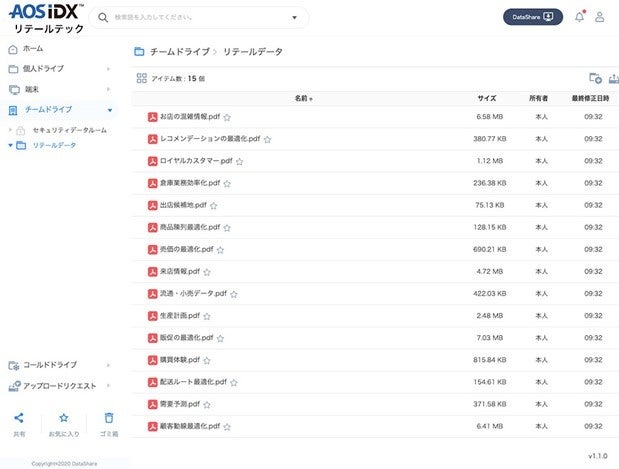
Task: Click PDF icon of ロイヤルカスタマー.pdf
Action: click(152, 161)
